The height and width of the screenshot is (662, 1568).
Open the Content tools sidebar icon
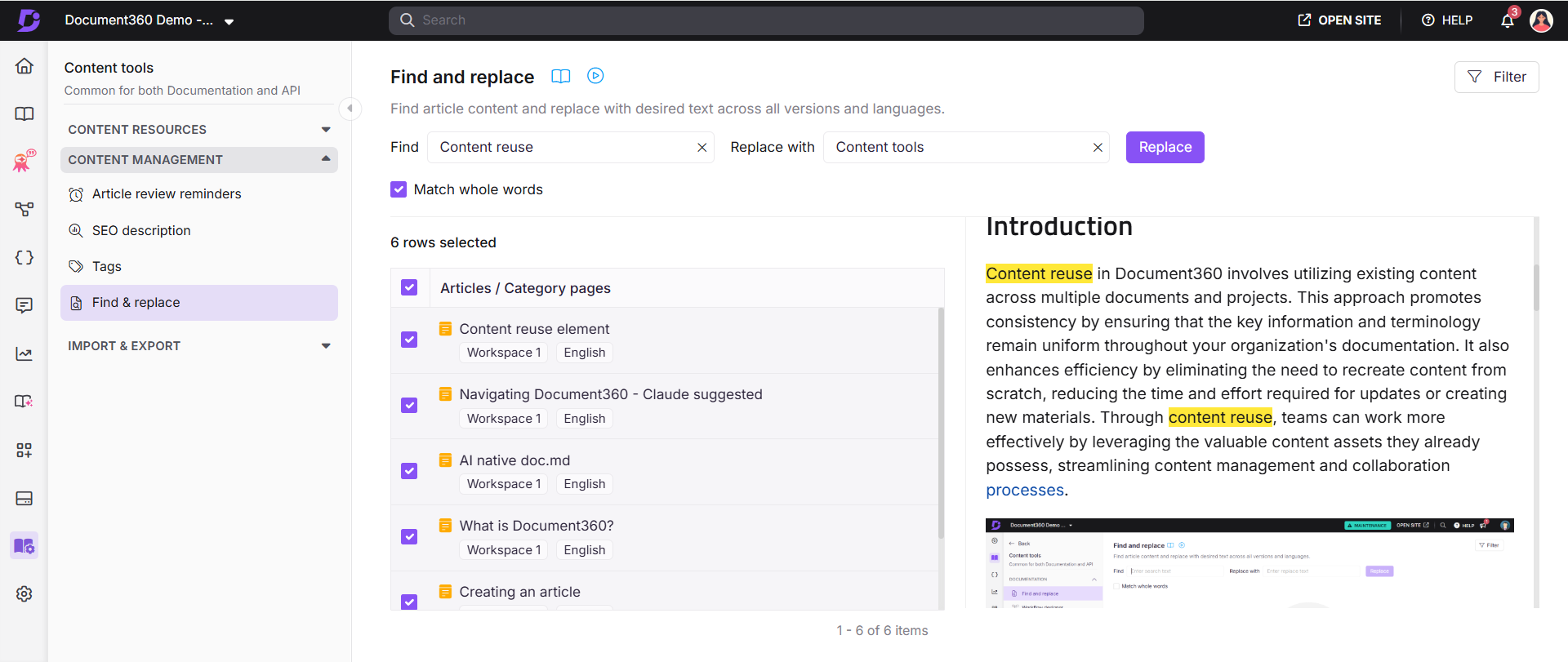point(24,545)
